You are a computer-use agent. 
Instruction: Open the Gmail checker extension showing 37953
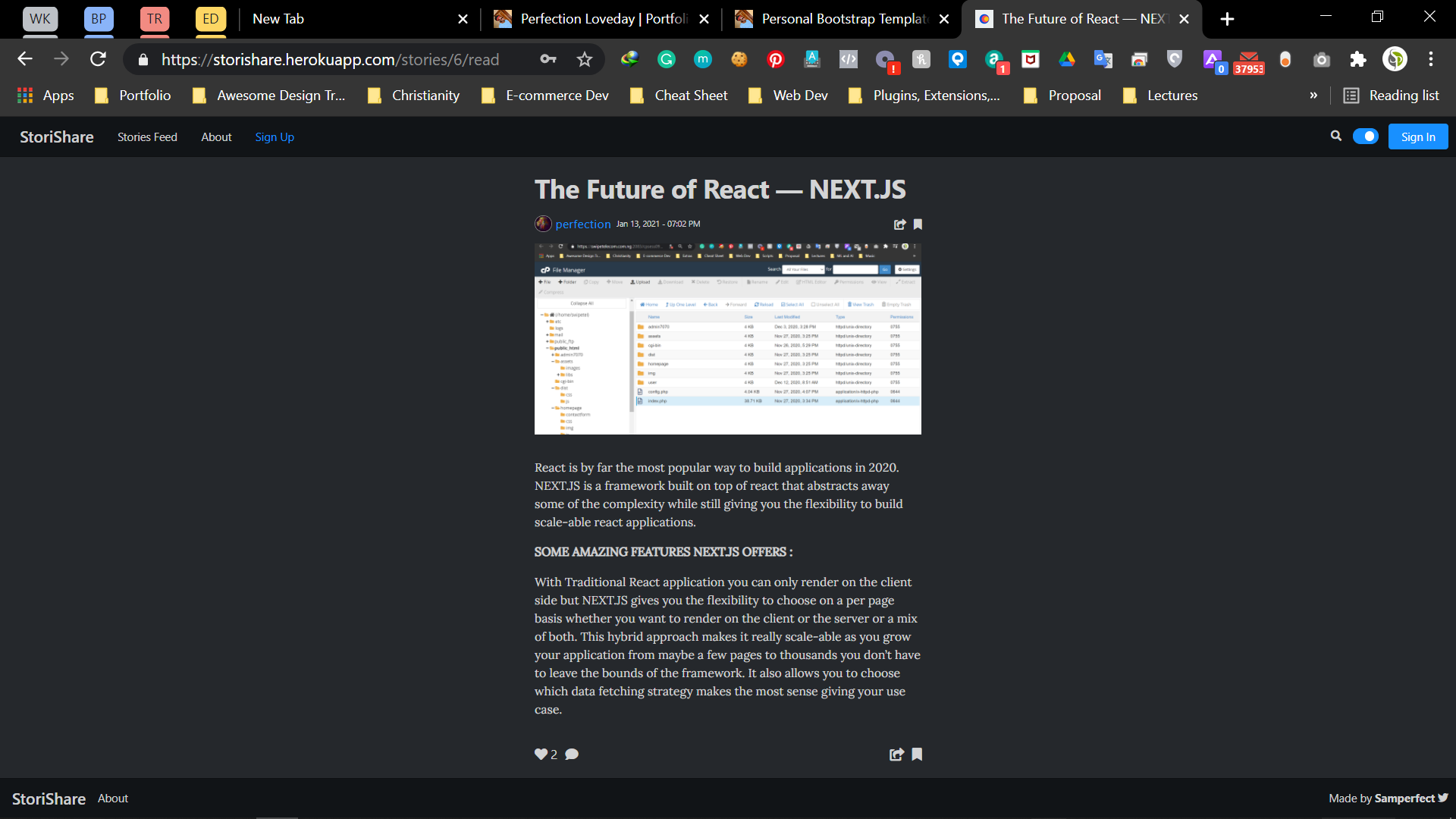(1249, 61)
